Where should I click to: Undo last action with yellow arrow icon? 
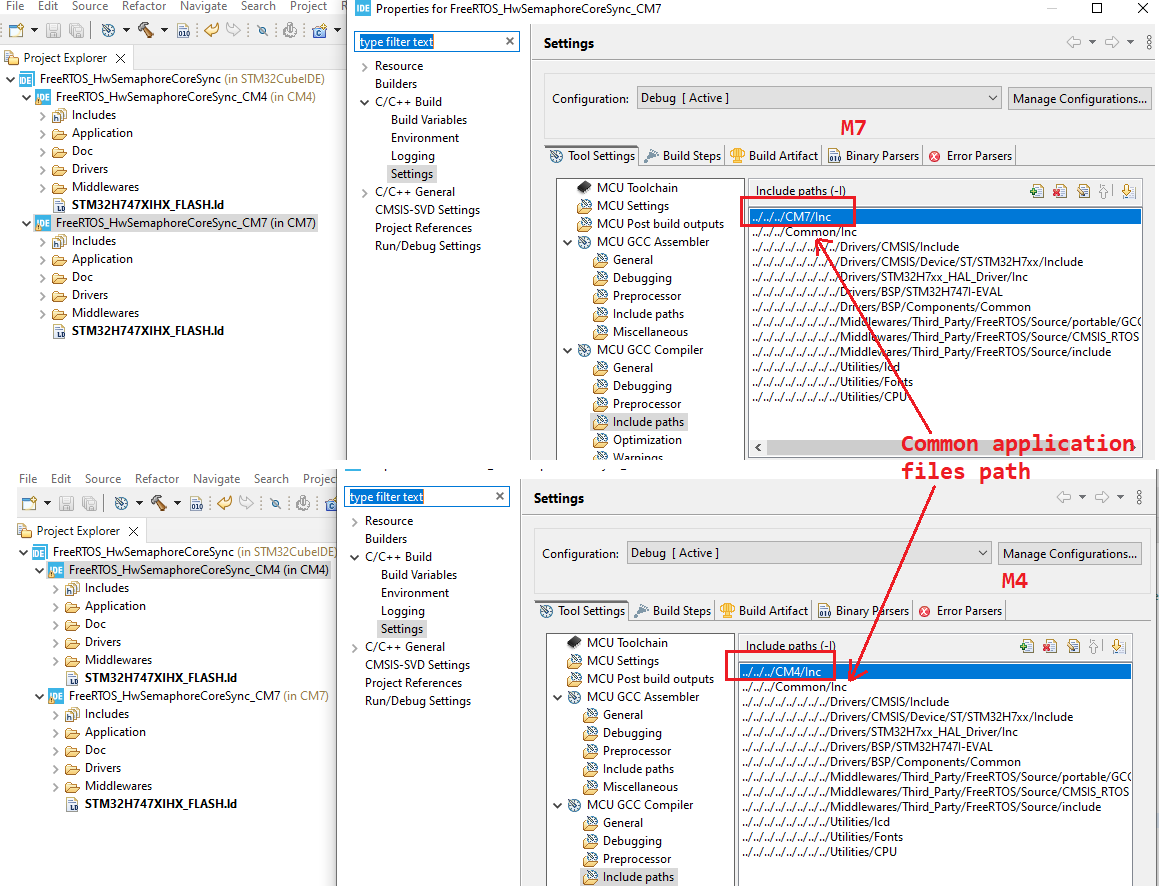[x=211, y=30]
